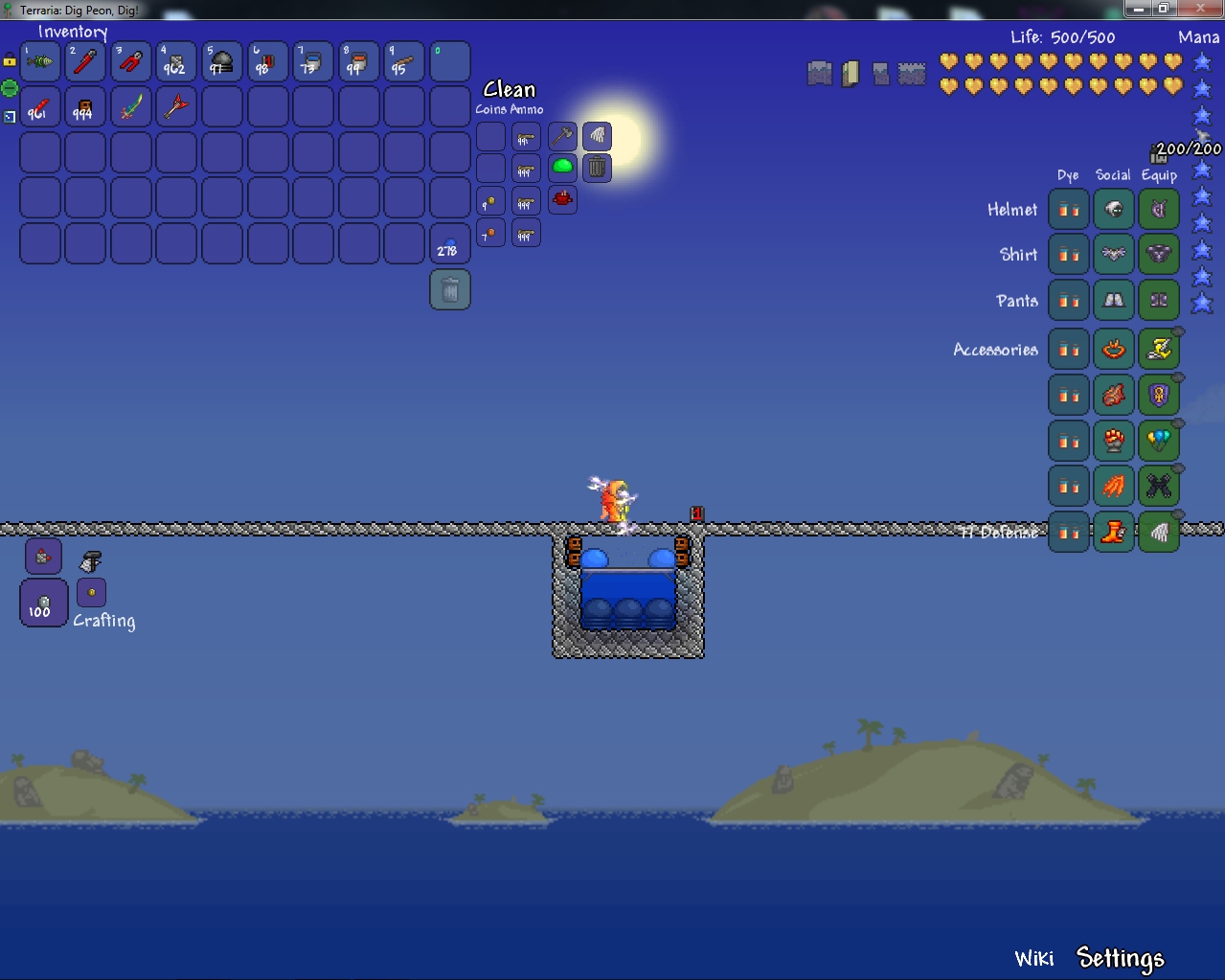
Task: Toggle visibility of the white wings accessory
Action: 1178,515
